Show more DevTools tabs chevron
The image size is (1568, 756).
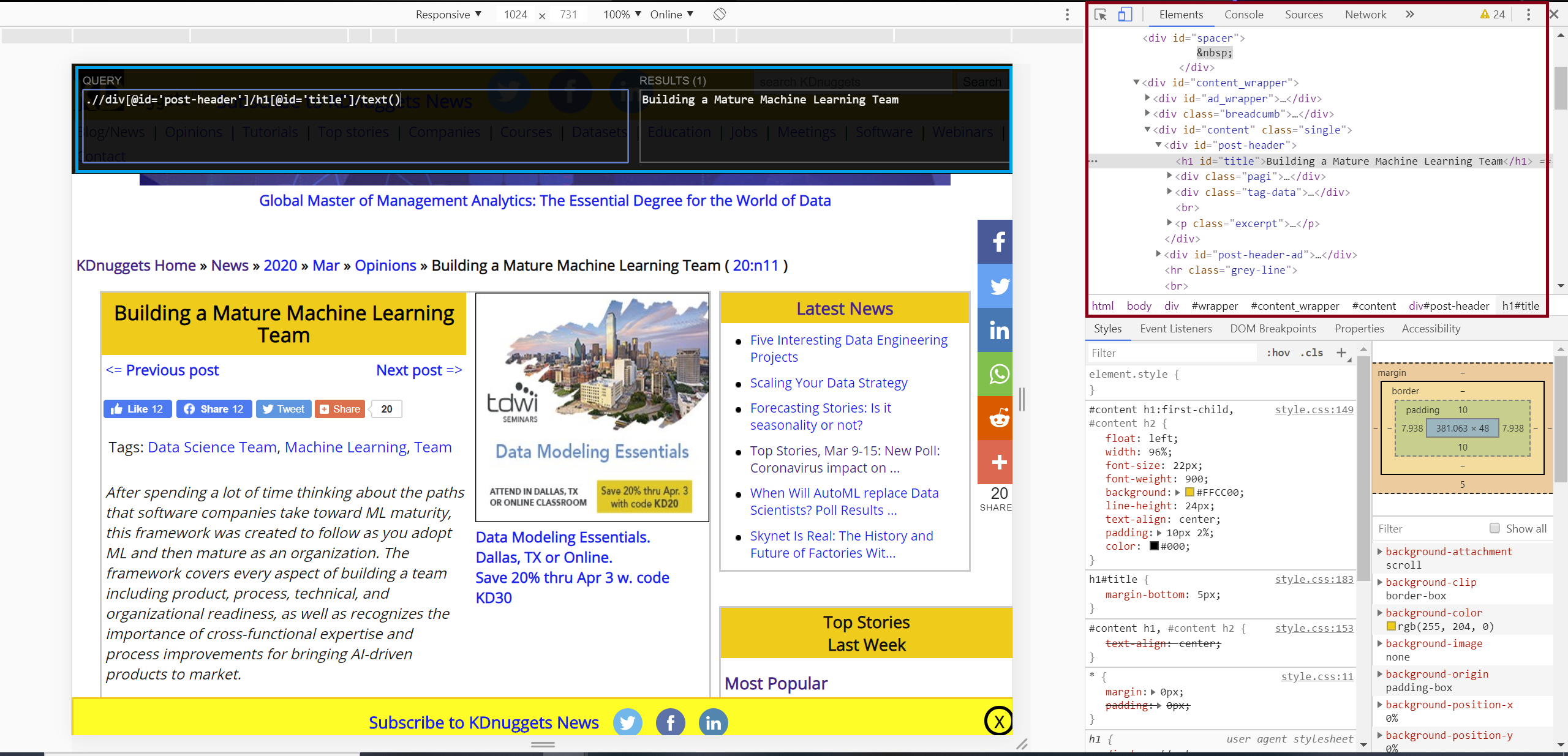click(x=1410, y=15)
